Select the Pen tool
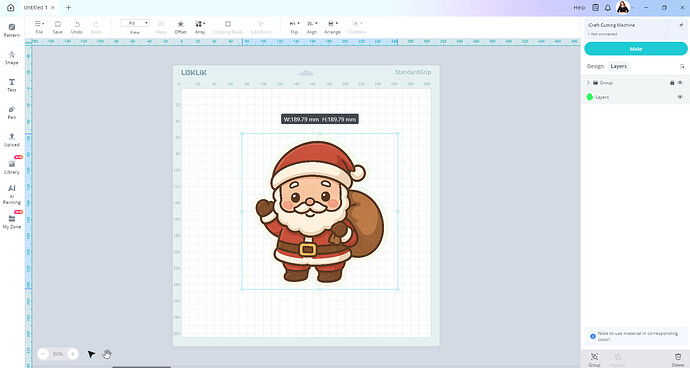The width and height of the screenshot is (690, 368). (12, 112)
